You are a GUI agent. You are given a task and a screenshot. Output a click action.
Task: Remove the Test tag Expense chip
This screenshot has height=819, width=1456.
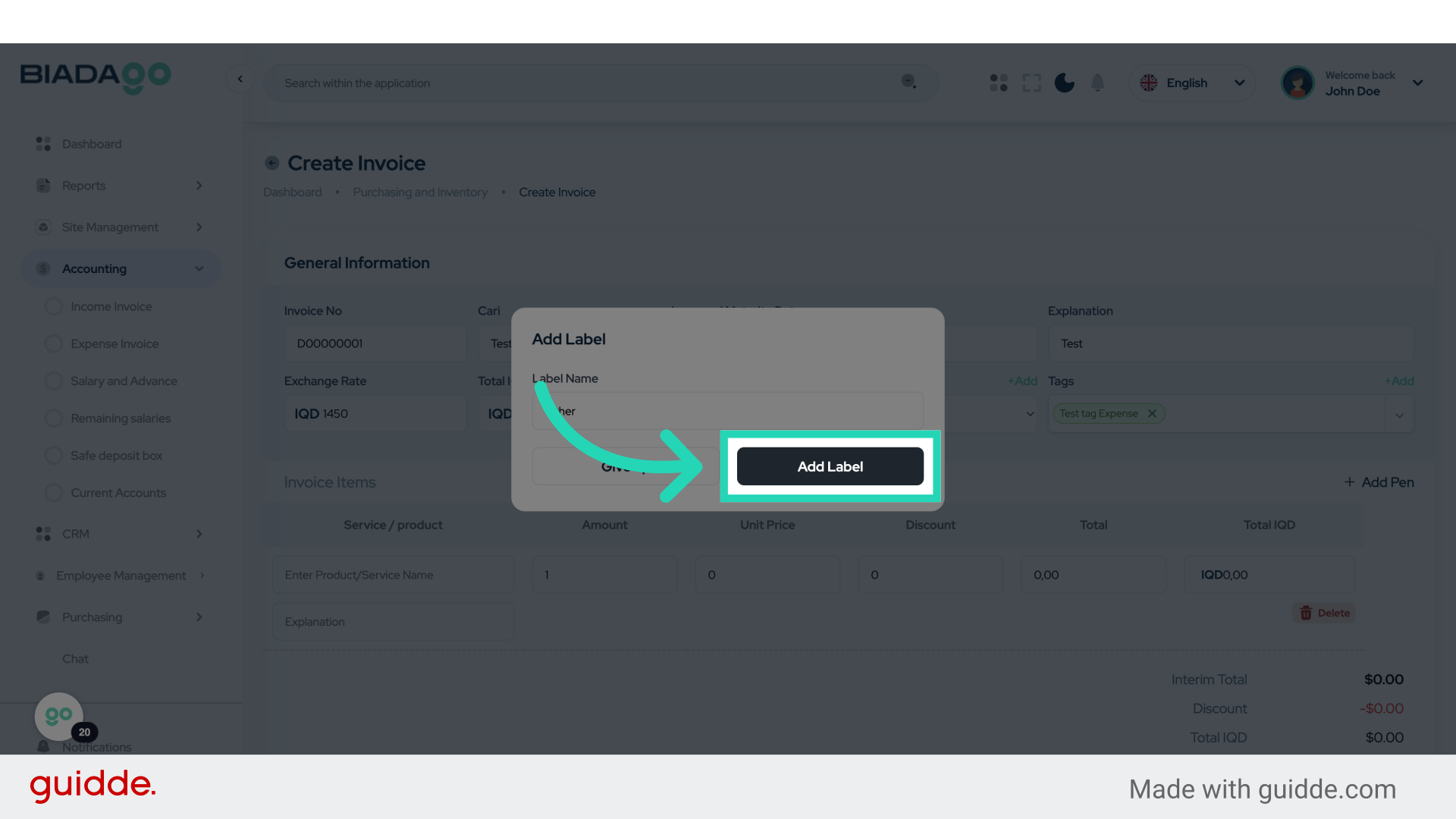coord(1152,413)
